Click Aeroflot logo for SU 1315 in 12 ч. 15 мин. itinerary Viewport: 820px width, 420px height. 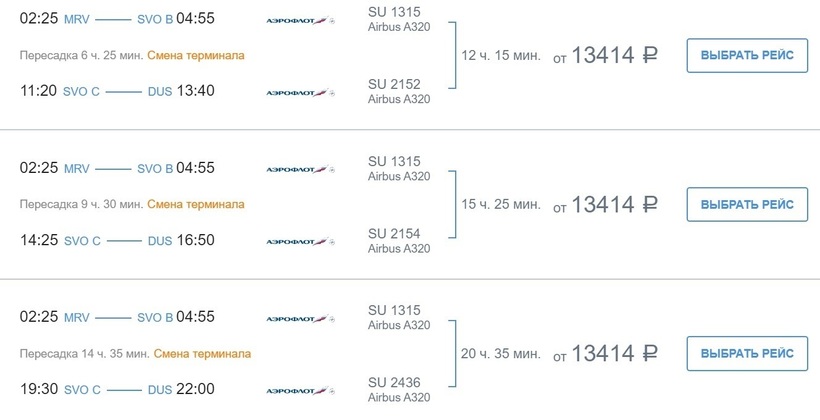pos(300,19)
